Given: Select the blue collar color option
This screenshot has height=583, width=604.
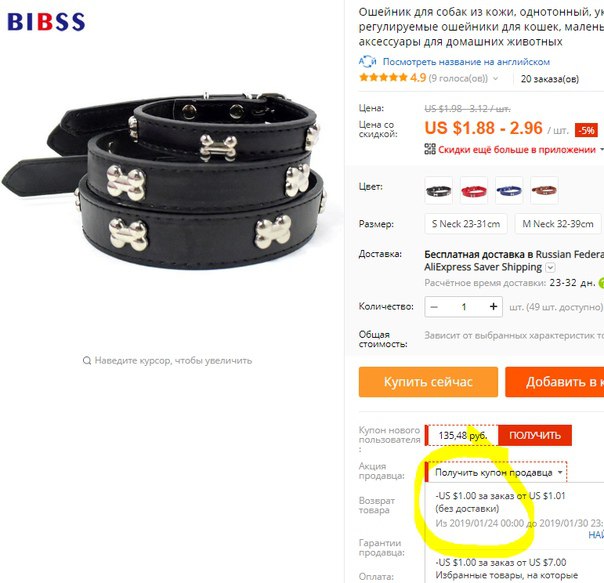Looking at the screenshot, I should coord(509,190).
